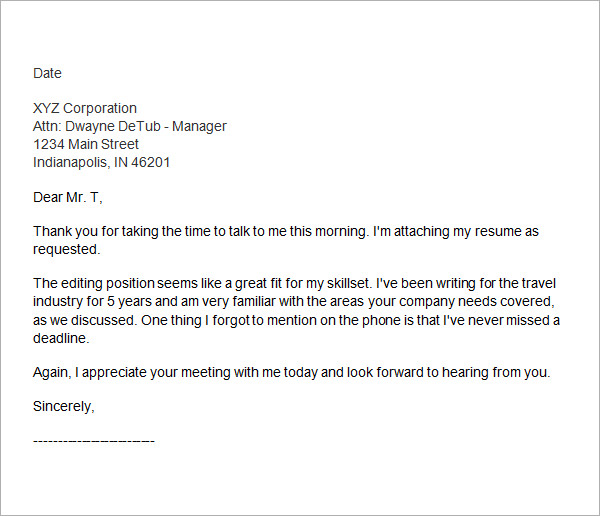Click the word requested
Viewport: 600px width, 516px height.
point(66,249)
